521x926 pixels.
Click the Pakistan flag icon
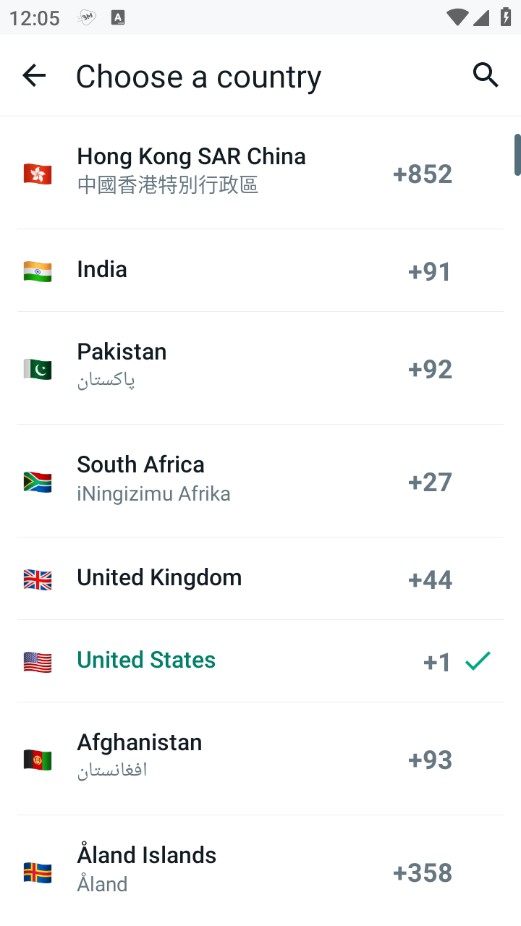click(38, 369)
